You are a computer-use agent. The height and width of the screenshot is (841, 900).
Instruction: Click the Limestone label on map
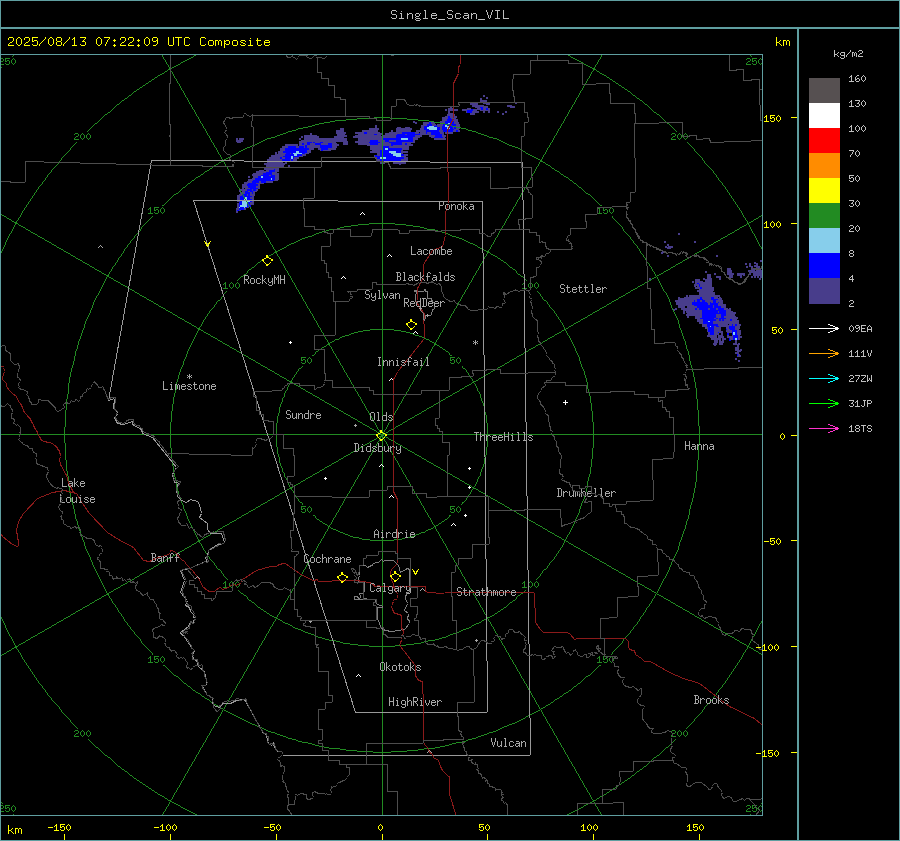tap(189, 386)
